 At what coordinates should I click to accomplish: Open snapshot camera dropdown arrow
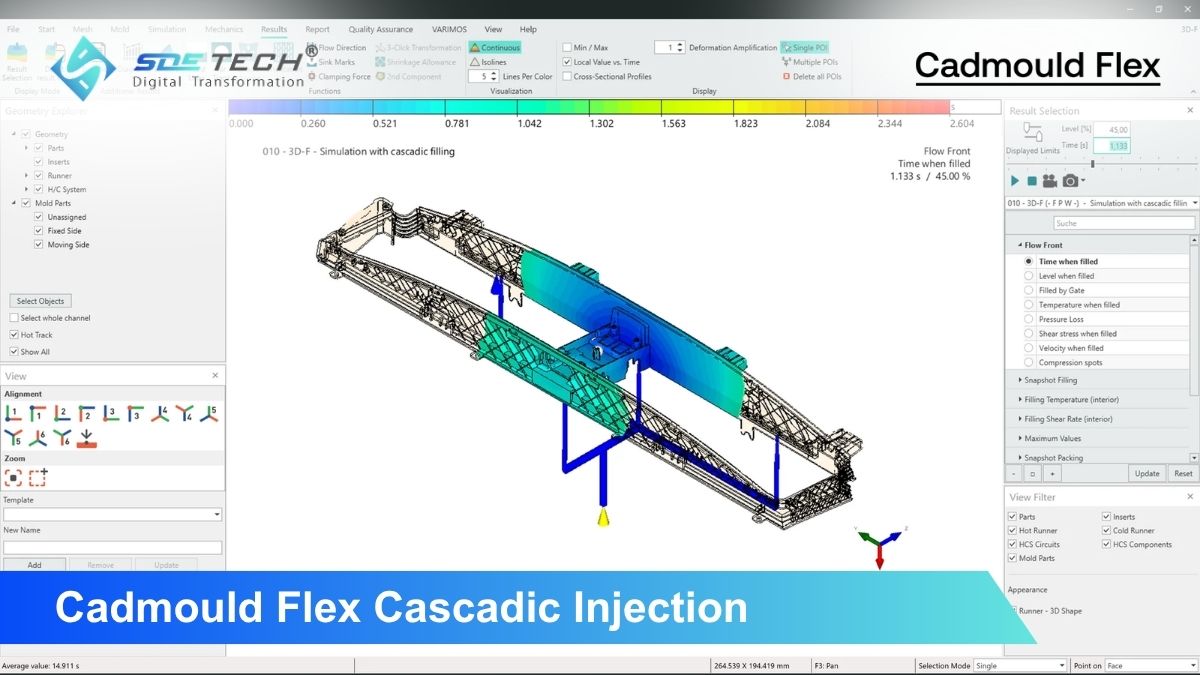pyautogui.click(x=1083, y=182)
